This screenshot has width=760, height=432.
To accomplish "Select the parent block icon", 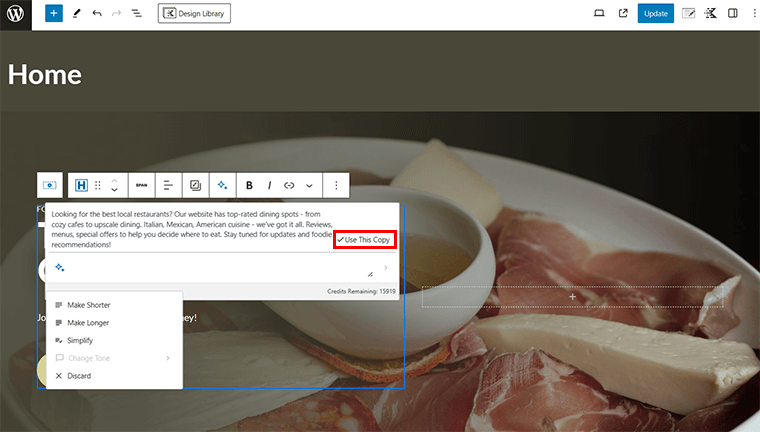I will [49, 185].
